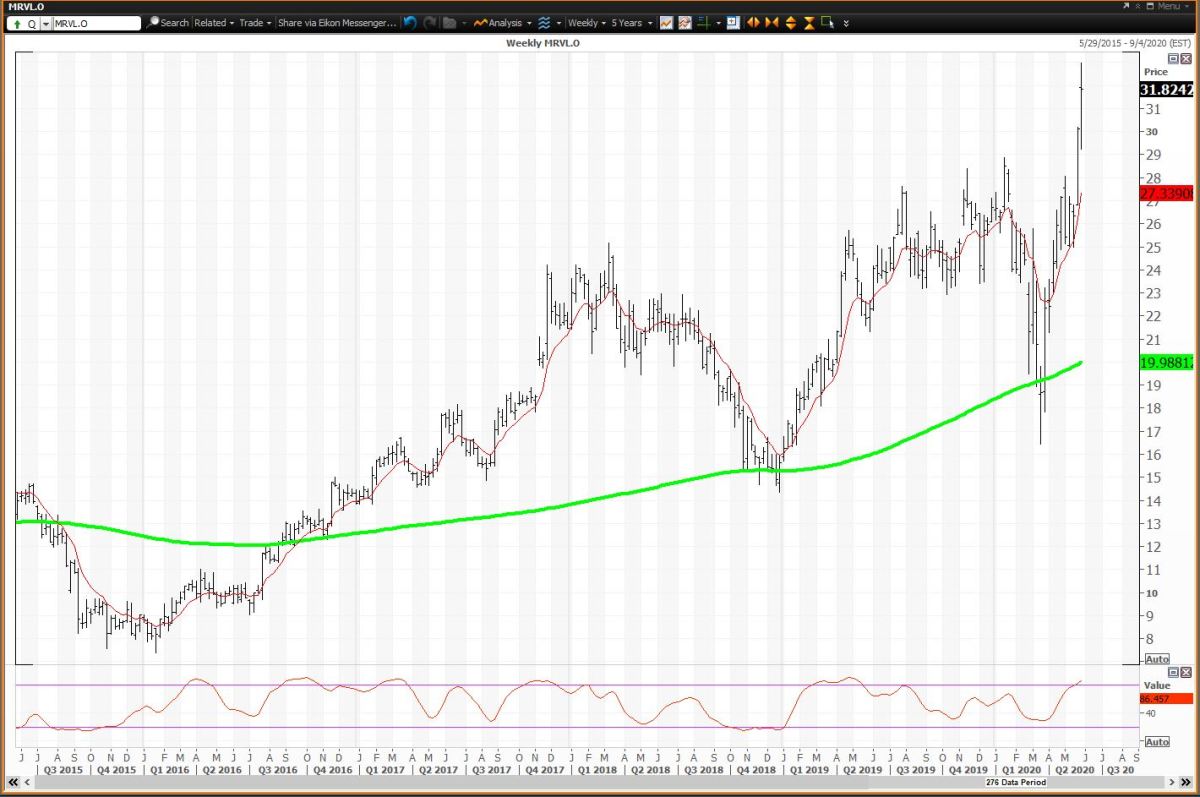Click Share via Eikon Messenger
This screenshot has width=1200, height=797.
[x=337, y=22]
